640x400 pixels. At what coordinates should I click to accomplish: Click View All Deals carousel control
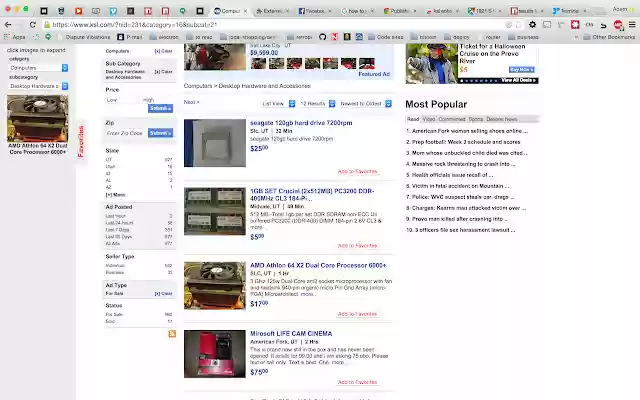click(519, 80)
